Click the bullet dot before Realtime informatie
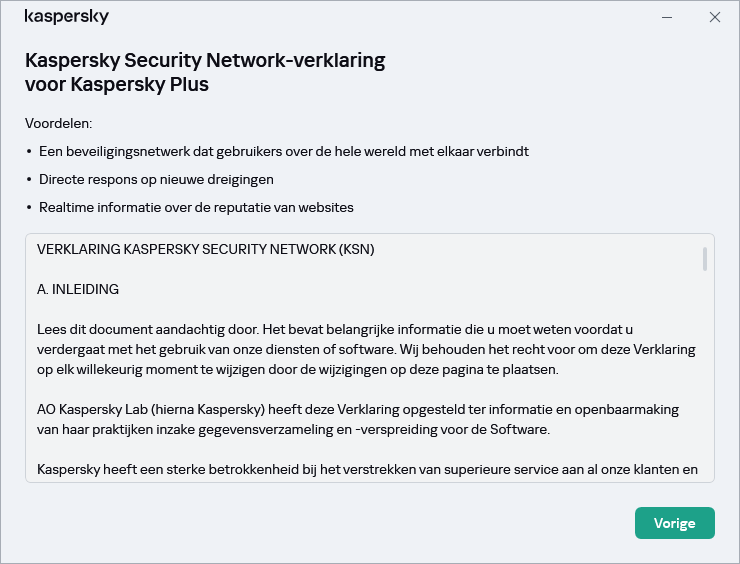 click(x=29, y=208)
